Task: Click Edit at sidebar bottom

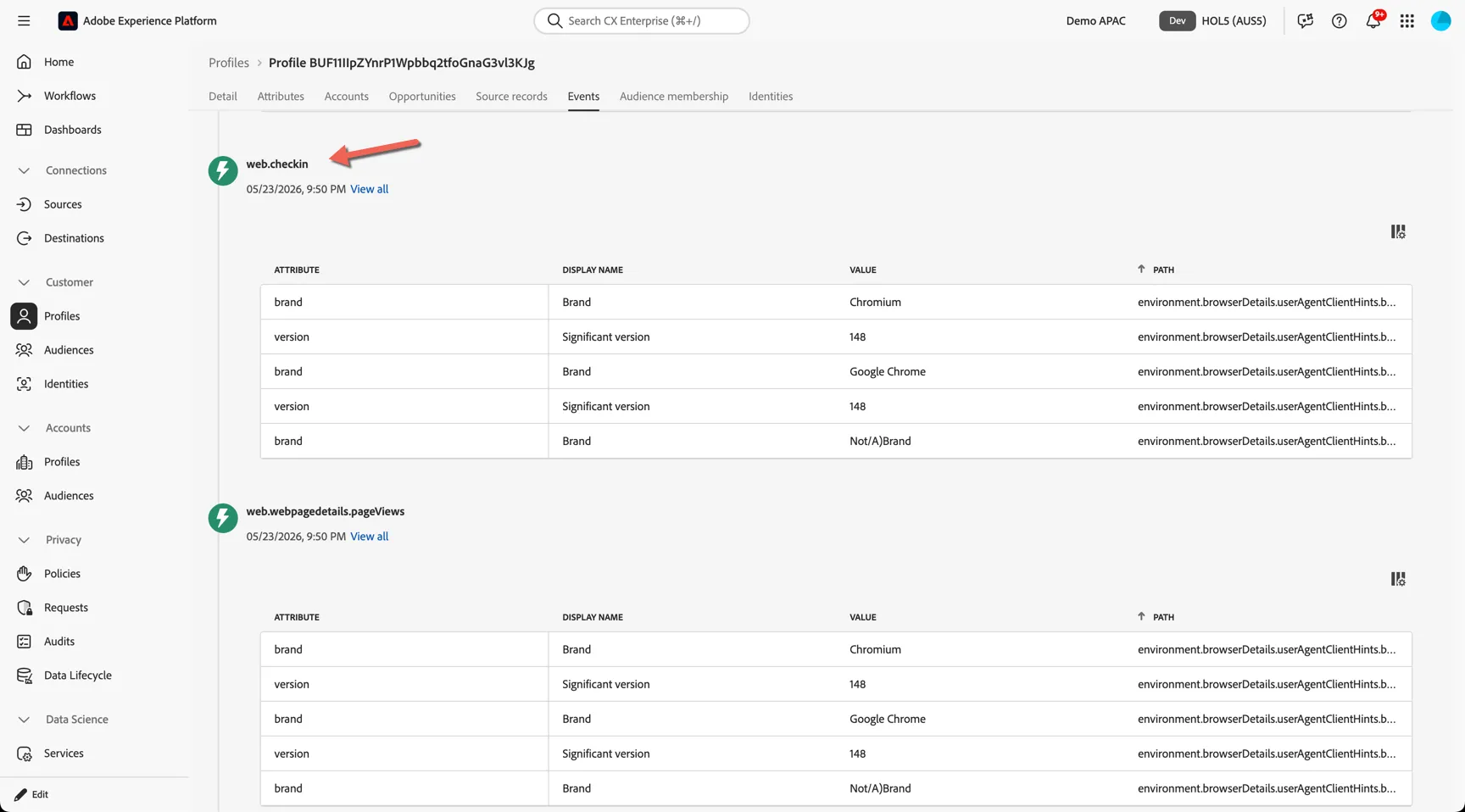Action: pos(31,794)
